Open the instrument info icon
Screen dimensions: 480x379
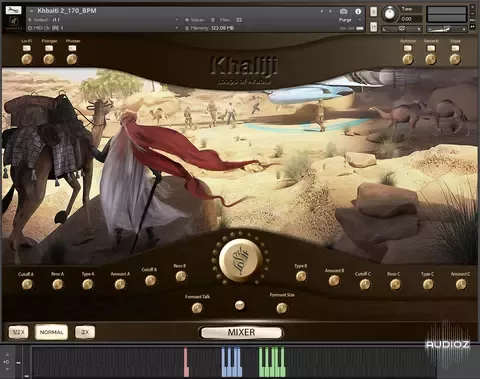pos(358,11)
